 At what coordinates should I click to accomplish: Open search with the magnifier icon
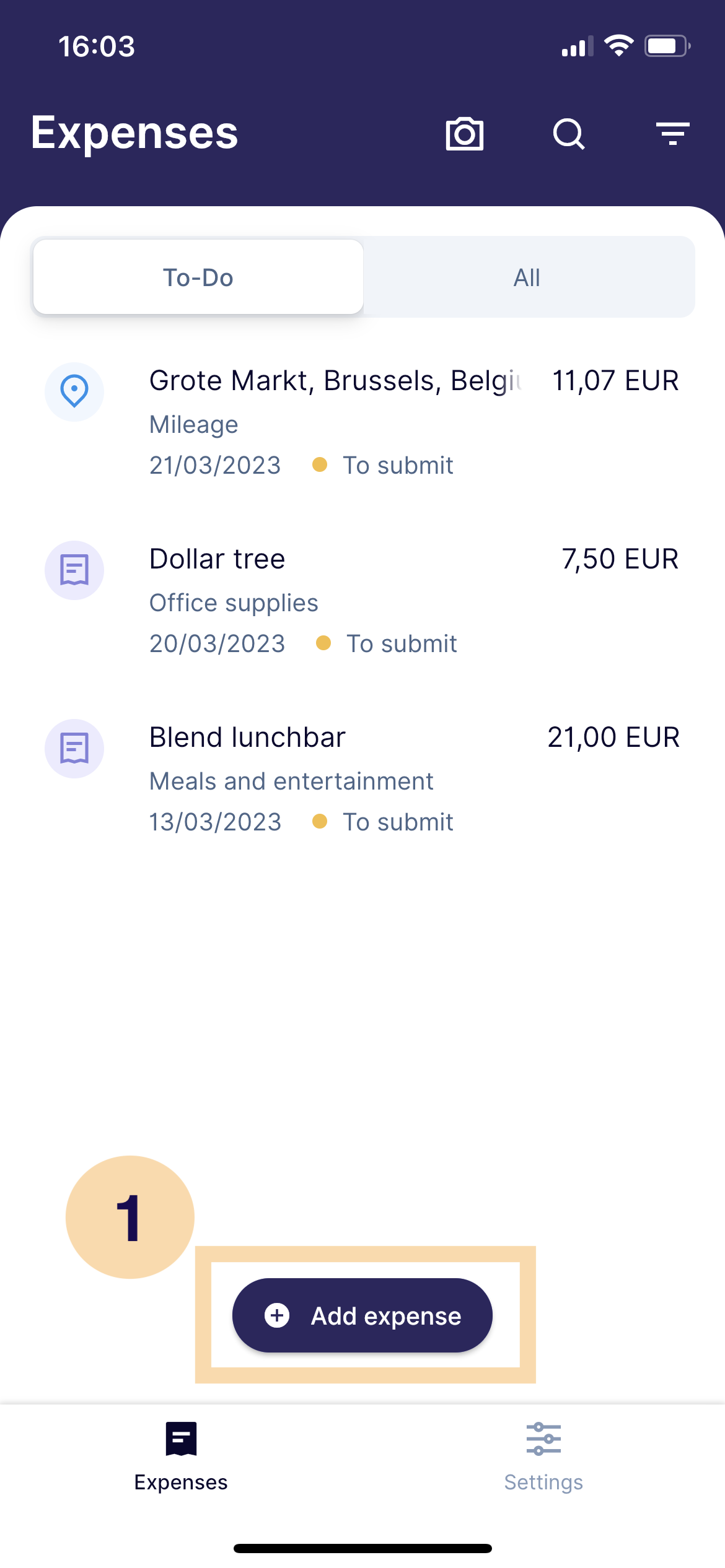(x=569, y=134)
